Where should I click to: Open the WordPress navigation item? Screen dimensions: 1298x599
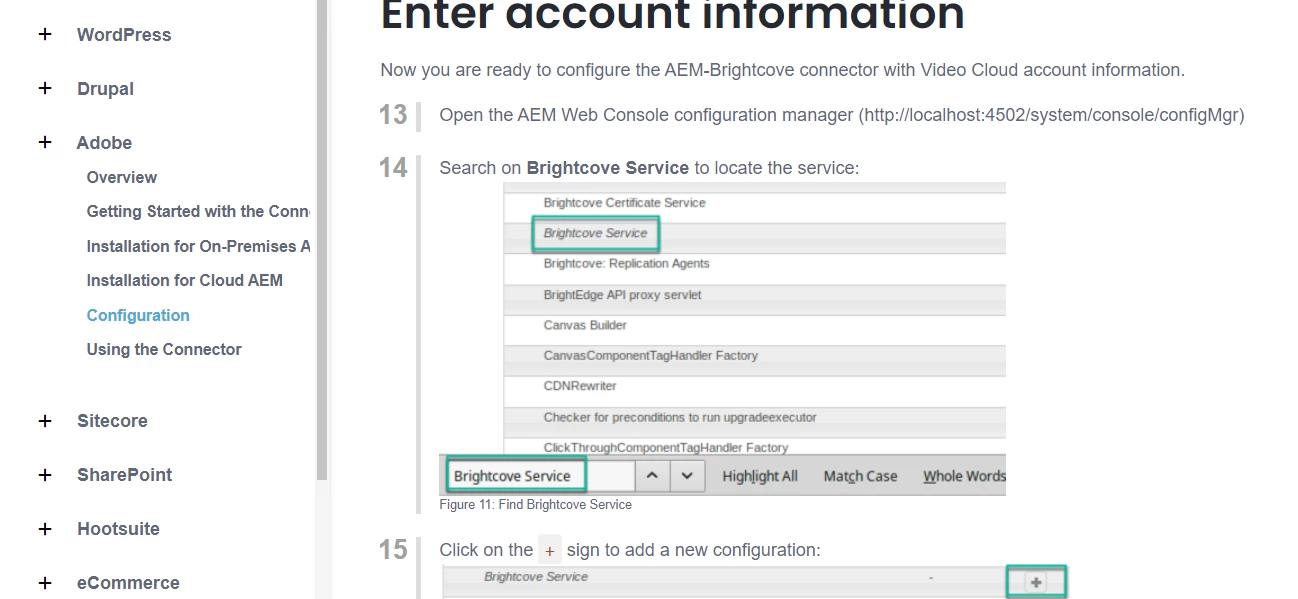point(124,35)
